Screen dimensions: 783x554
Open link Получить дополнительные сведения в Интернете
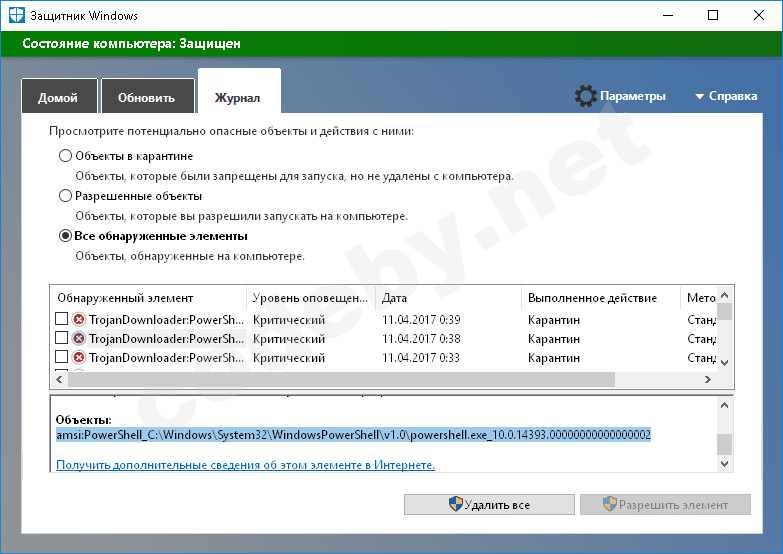pyautogui.click(x=245, y=465)
